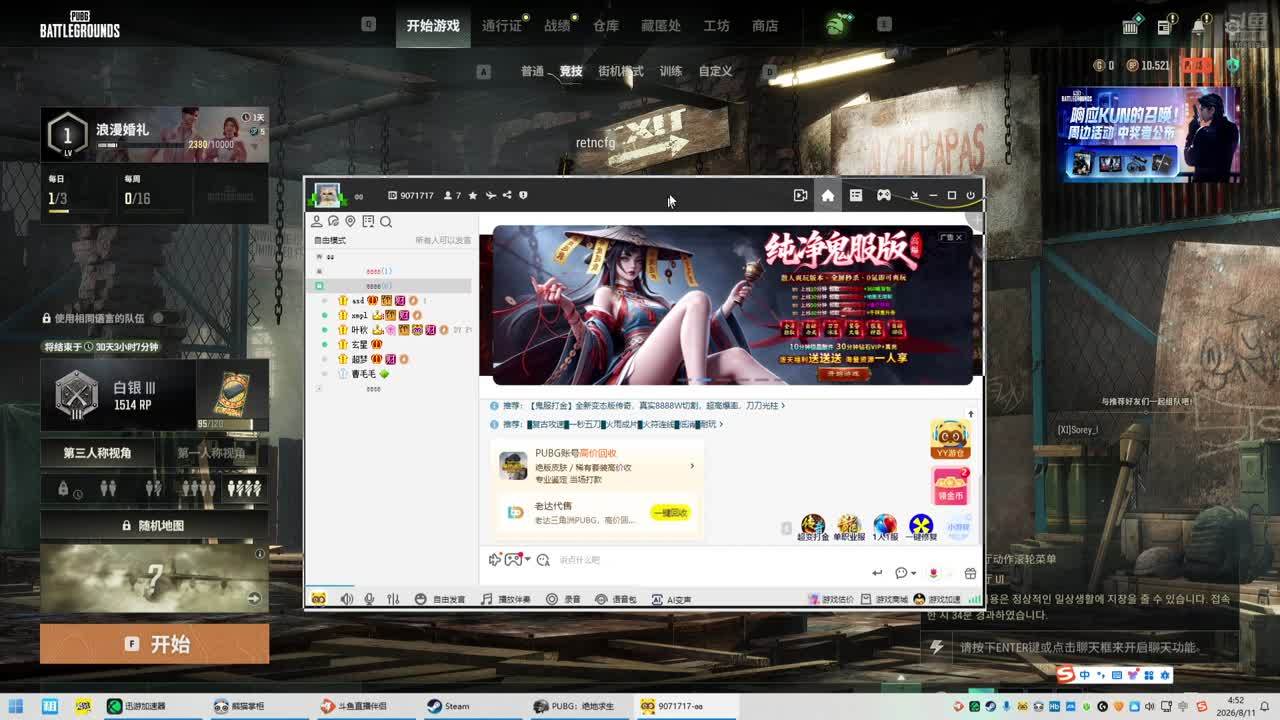This screenshot has height=720, width=1280.
Task: Open the YY游戏 side icon
Action: click(x=950, y=439)
